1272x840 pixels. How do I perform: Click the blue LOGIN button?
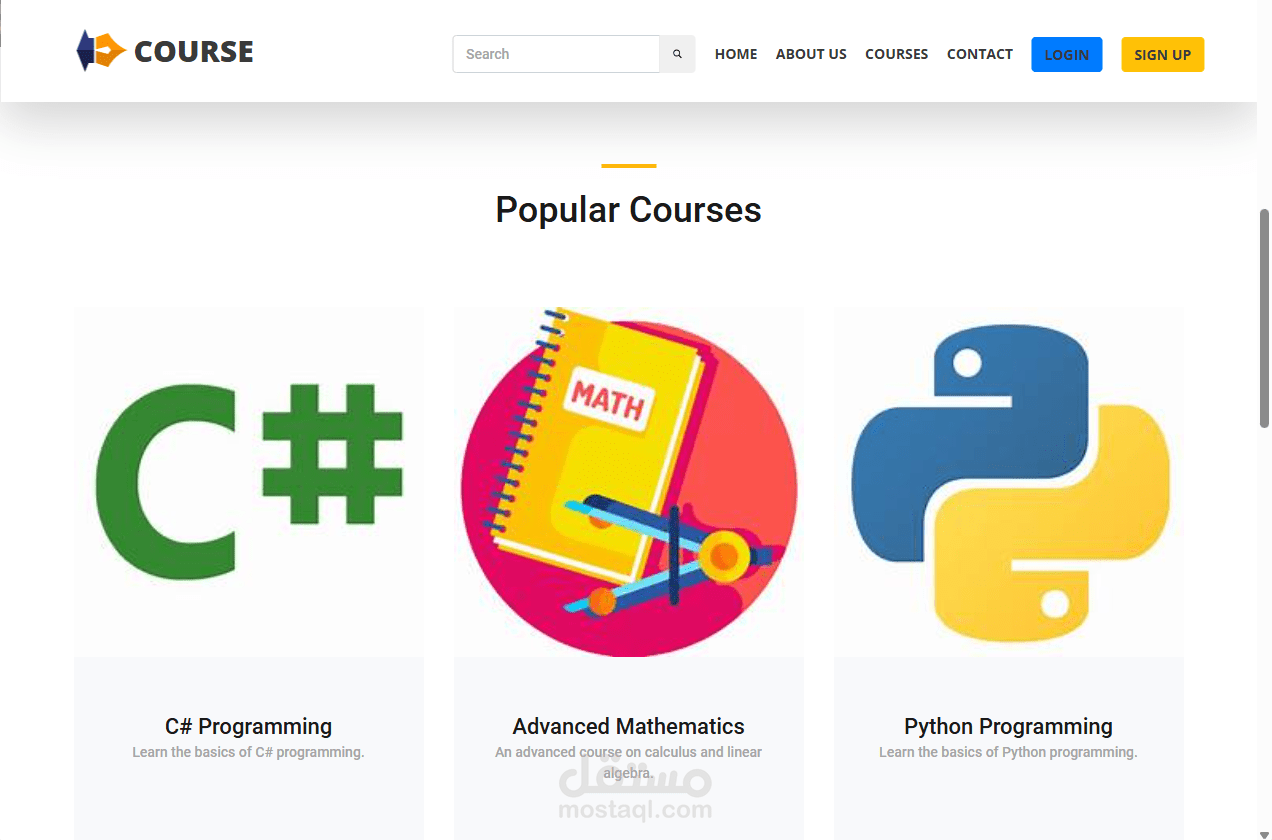pyautogui.click(x=1067, y=55)
